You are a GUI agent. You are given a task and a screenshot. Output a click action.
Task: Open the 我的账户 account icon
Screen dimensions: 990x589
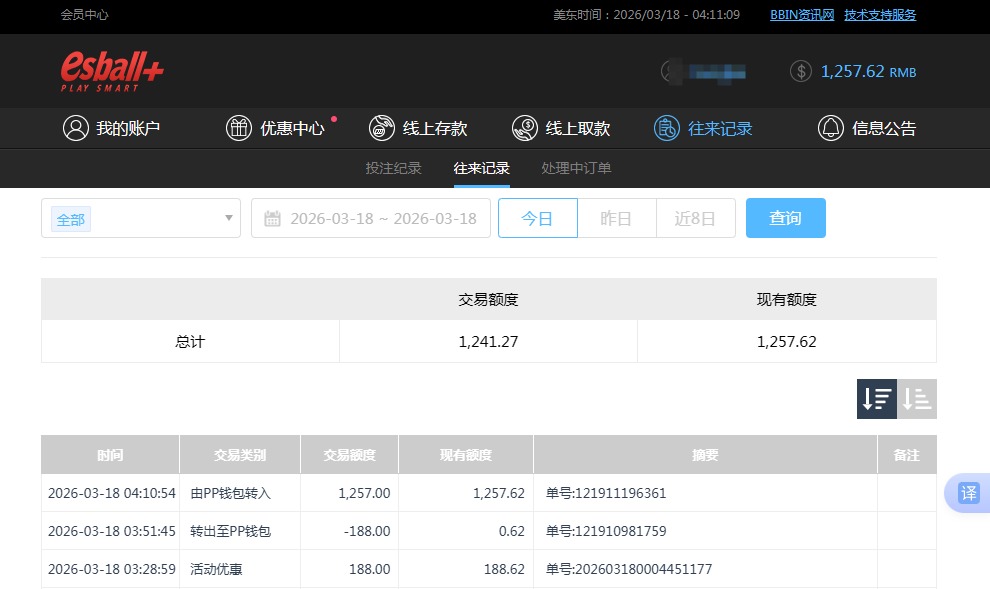click(x=75, y=128)
